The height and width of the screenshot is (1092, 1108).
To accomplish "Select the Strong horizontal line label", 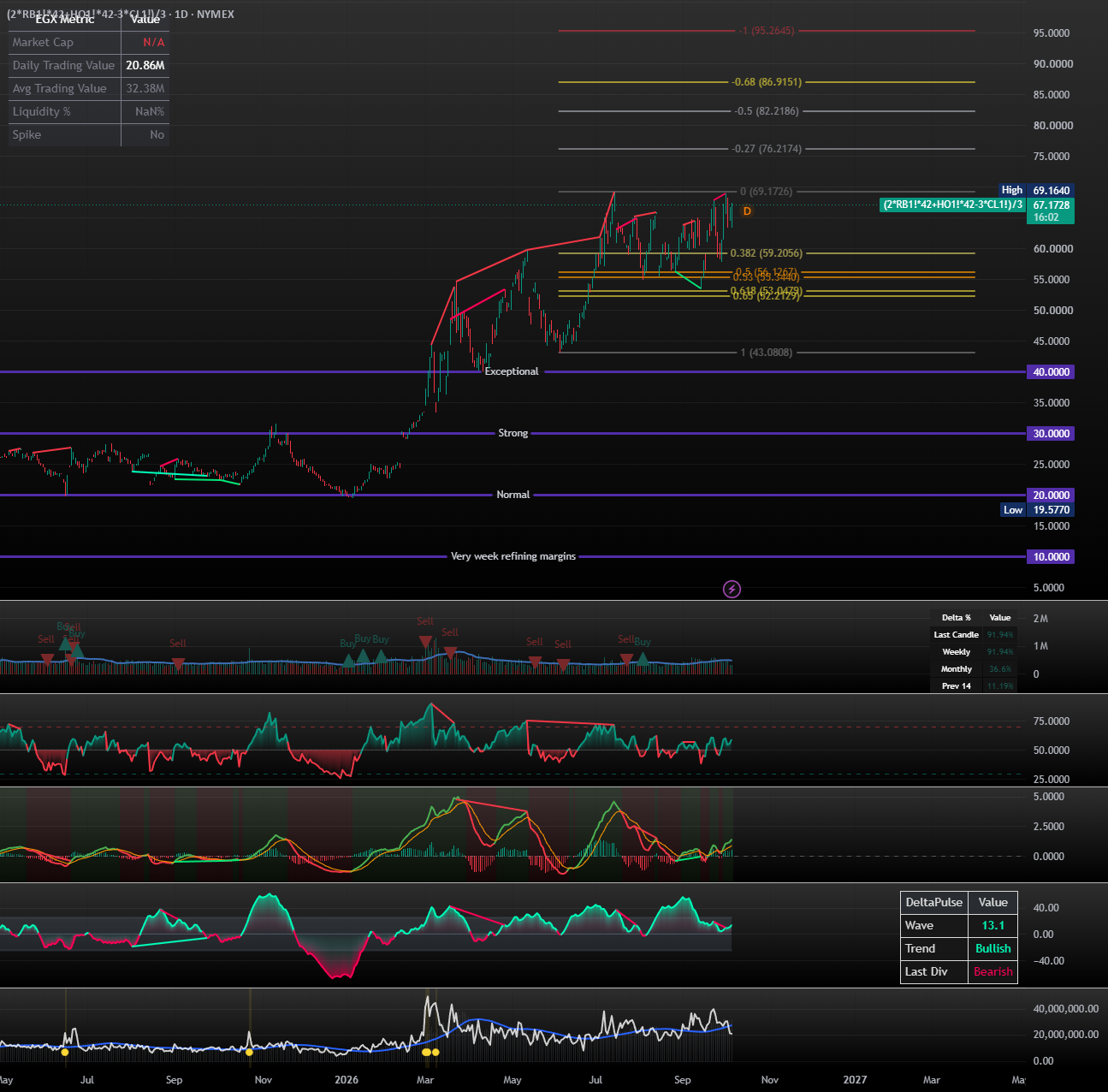I will tap(513, 433).
